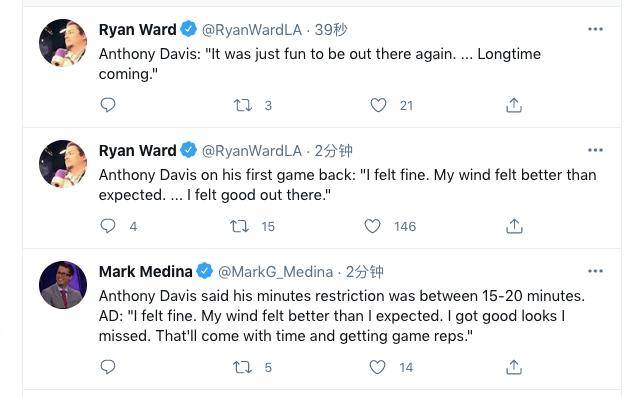The width and height of the screenshot is (631, 397).
Task: Share Mark Medina's tweet
Action: coord(514,367)
